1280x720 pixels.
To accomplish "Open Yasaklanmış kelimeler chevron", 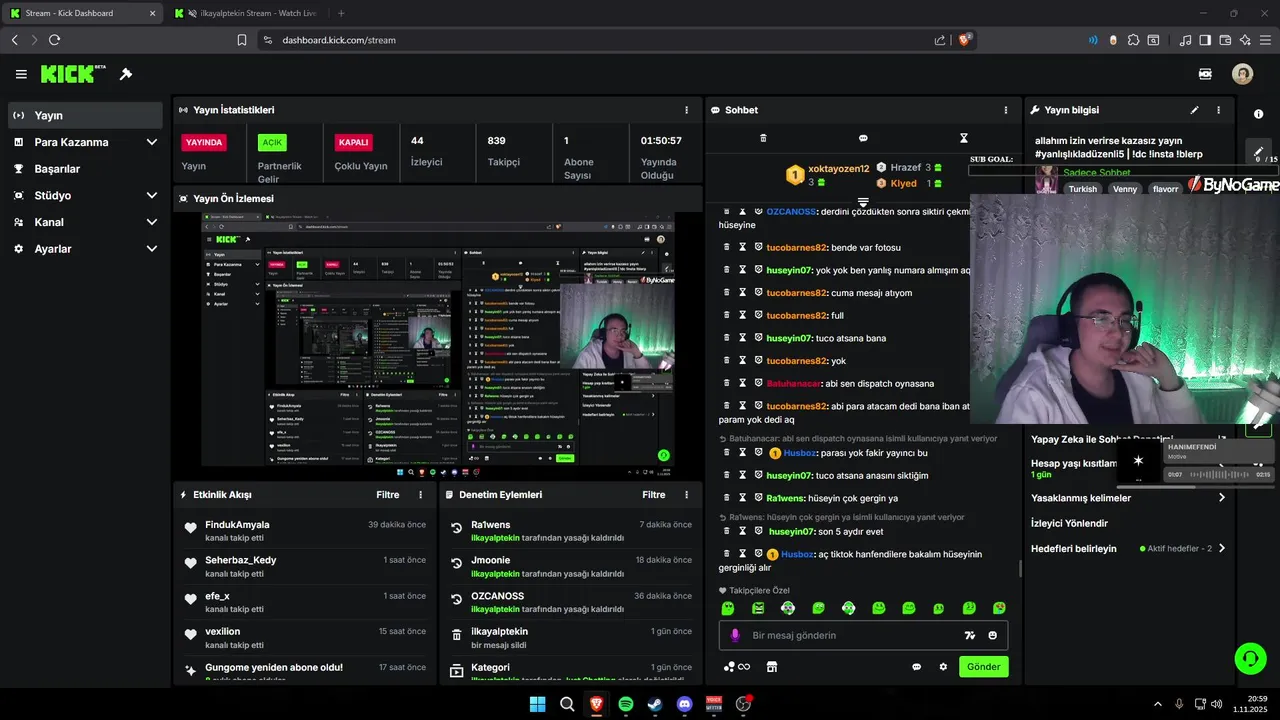I will tap(1221, 498).
